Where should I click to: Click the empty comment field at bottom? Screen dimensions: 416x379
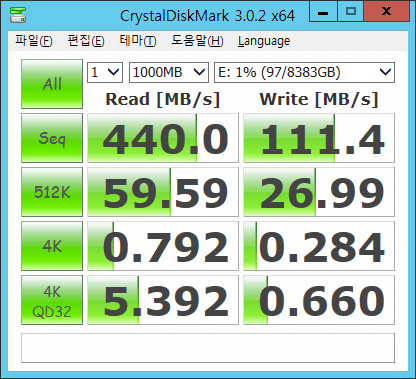click(x=208, y=348)
